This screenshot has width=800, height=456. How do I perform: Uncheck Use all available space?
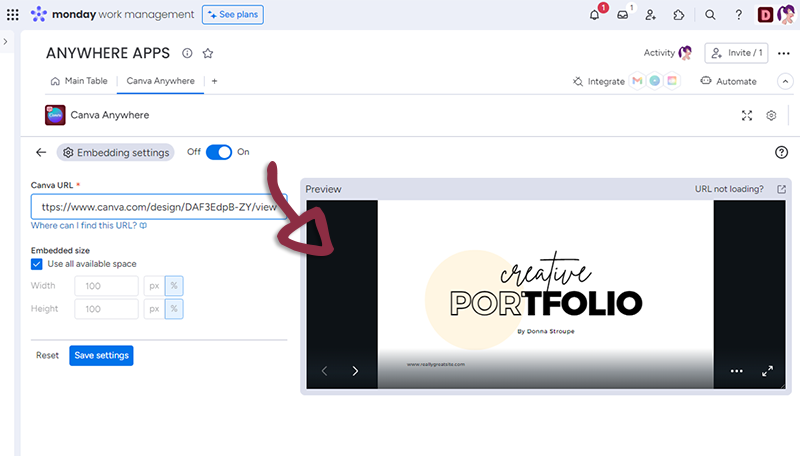pyautogui.click(x=37, y=264)
